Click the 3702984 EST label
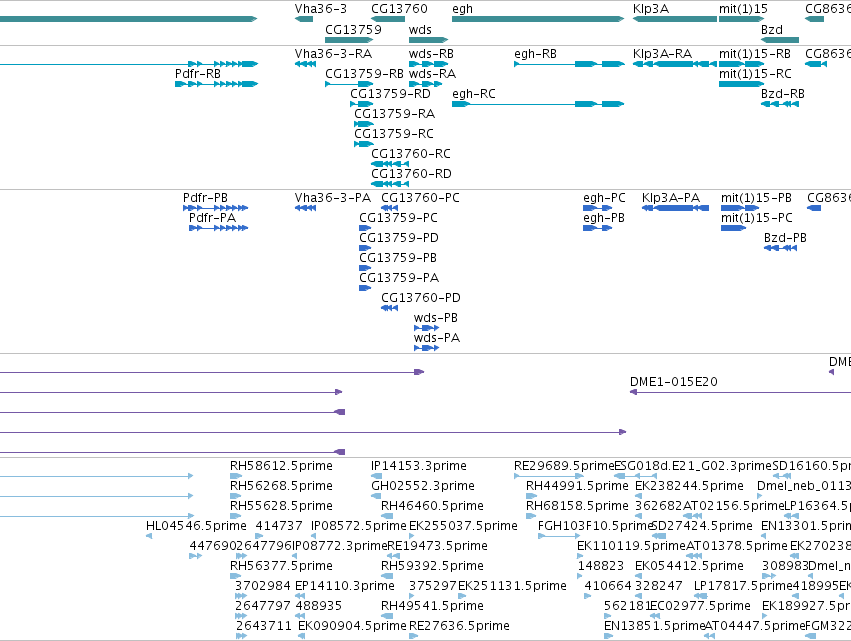This screenshot has width=851, height=641. tap(263, 587)
